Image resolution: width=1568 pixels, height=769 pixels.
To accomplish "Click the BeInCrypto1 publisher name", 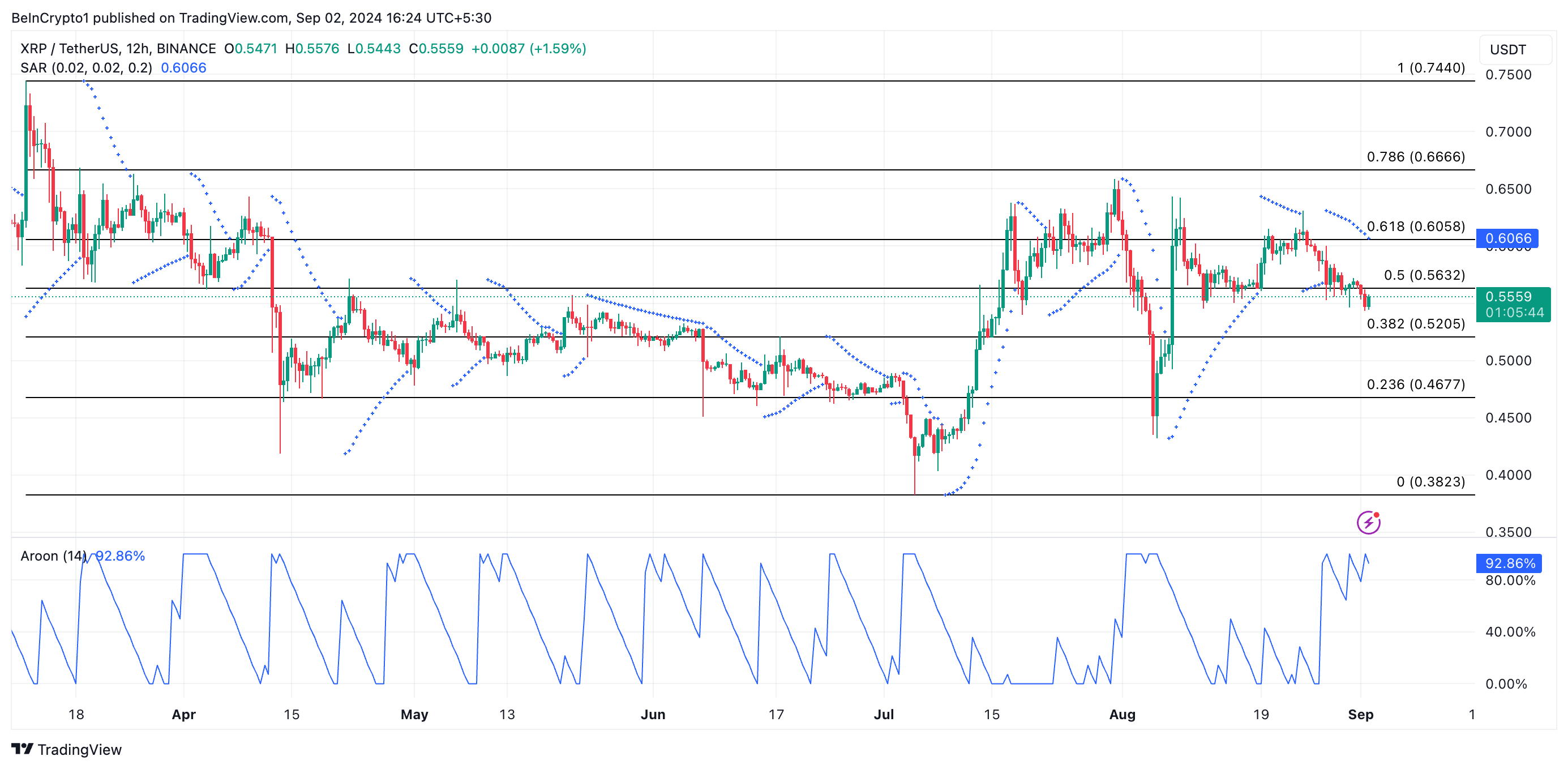I will [52, 18].
